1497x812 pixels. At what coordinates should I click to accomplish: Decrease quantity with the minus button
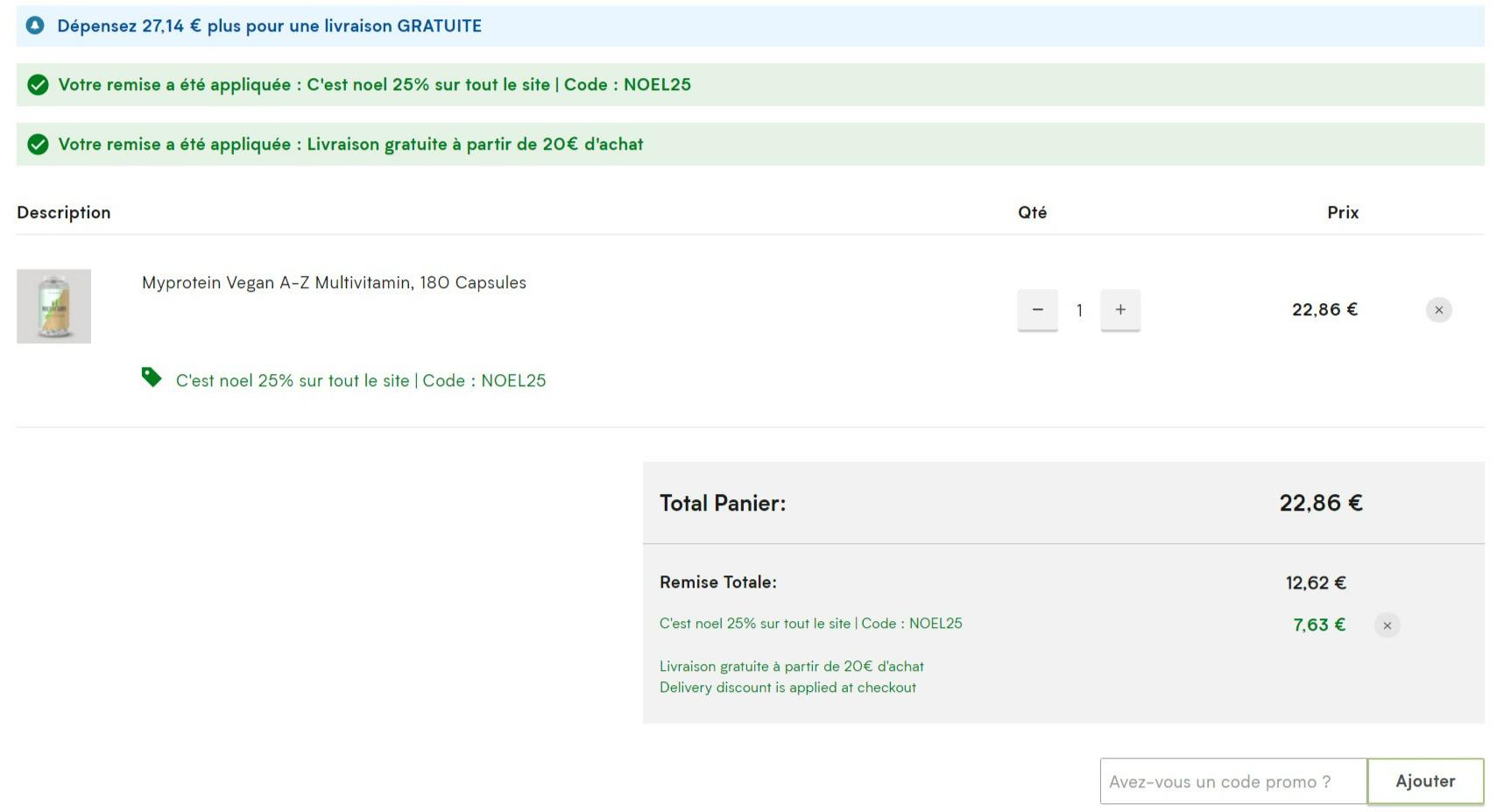point(1037,310)
